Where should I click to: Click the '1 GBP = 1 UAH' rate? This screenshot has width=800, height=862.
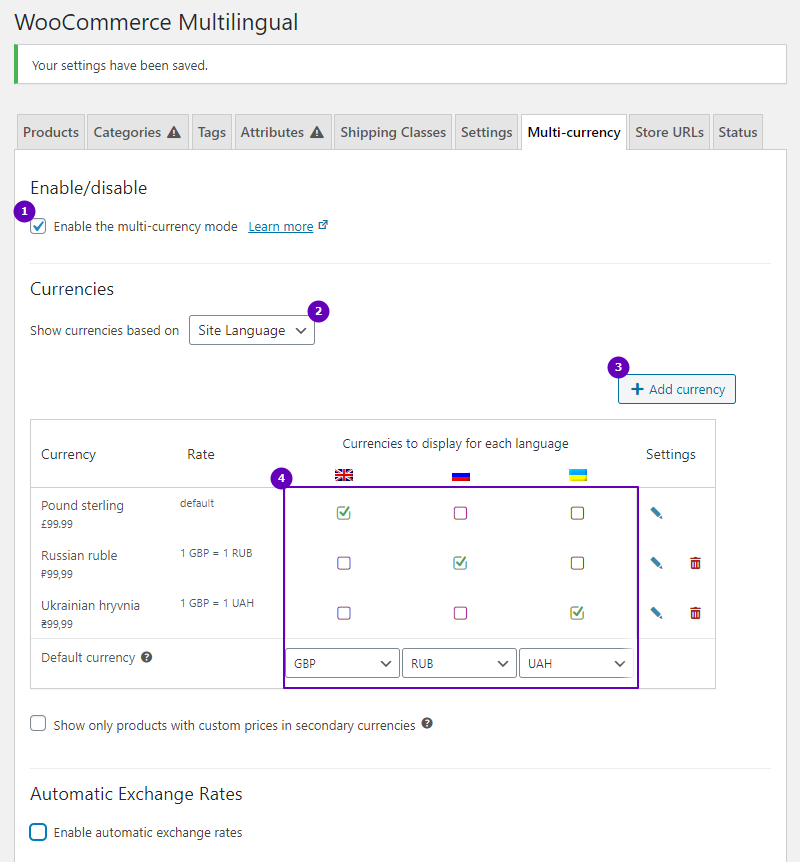217,603
